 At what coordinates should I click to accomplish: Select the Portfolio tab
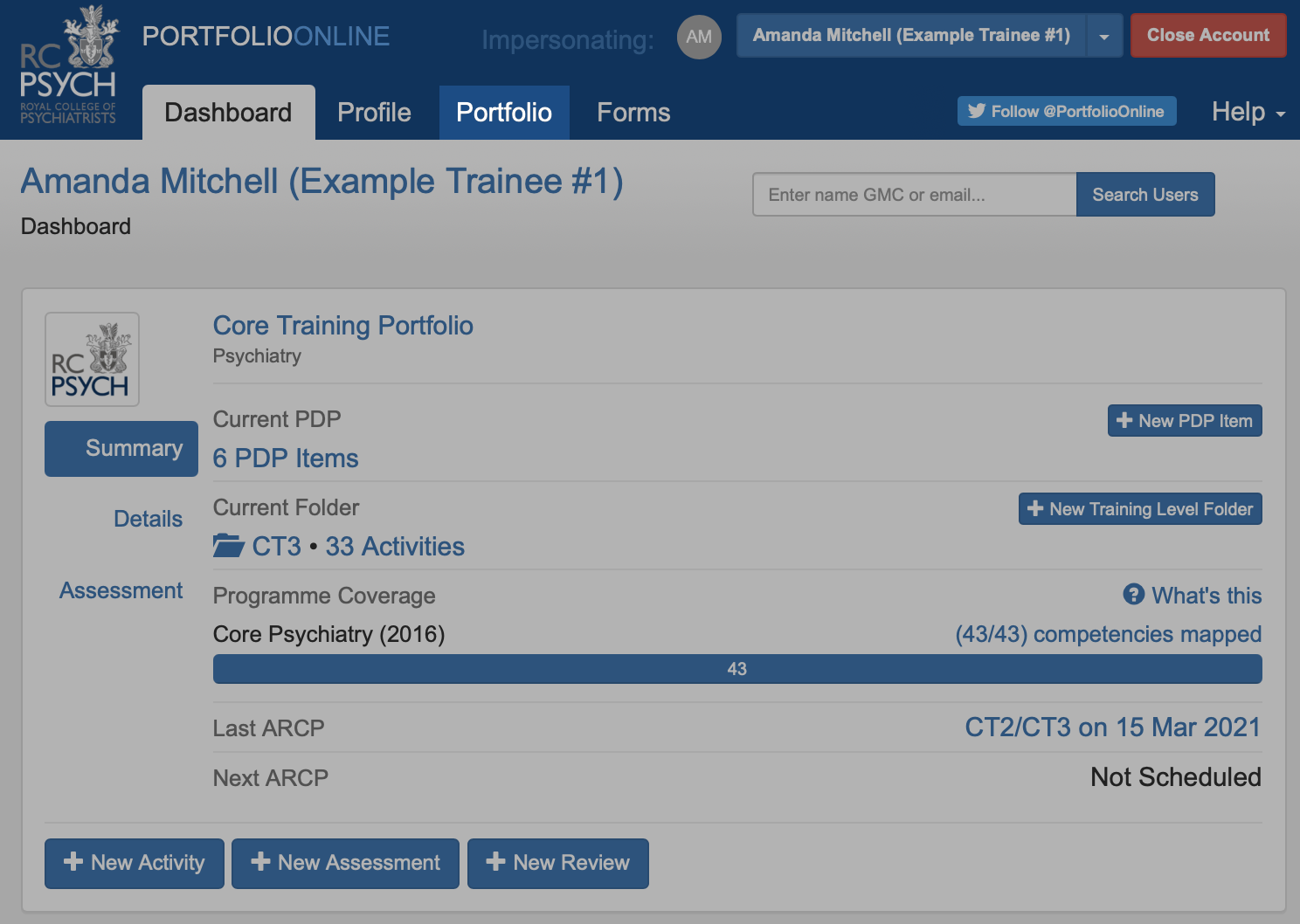click(504, 113)
